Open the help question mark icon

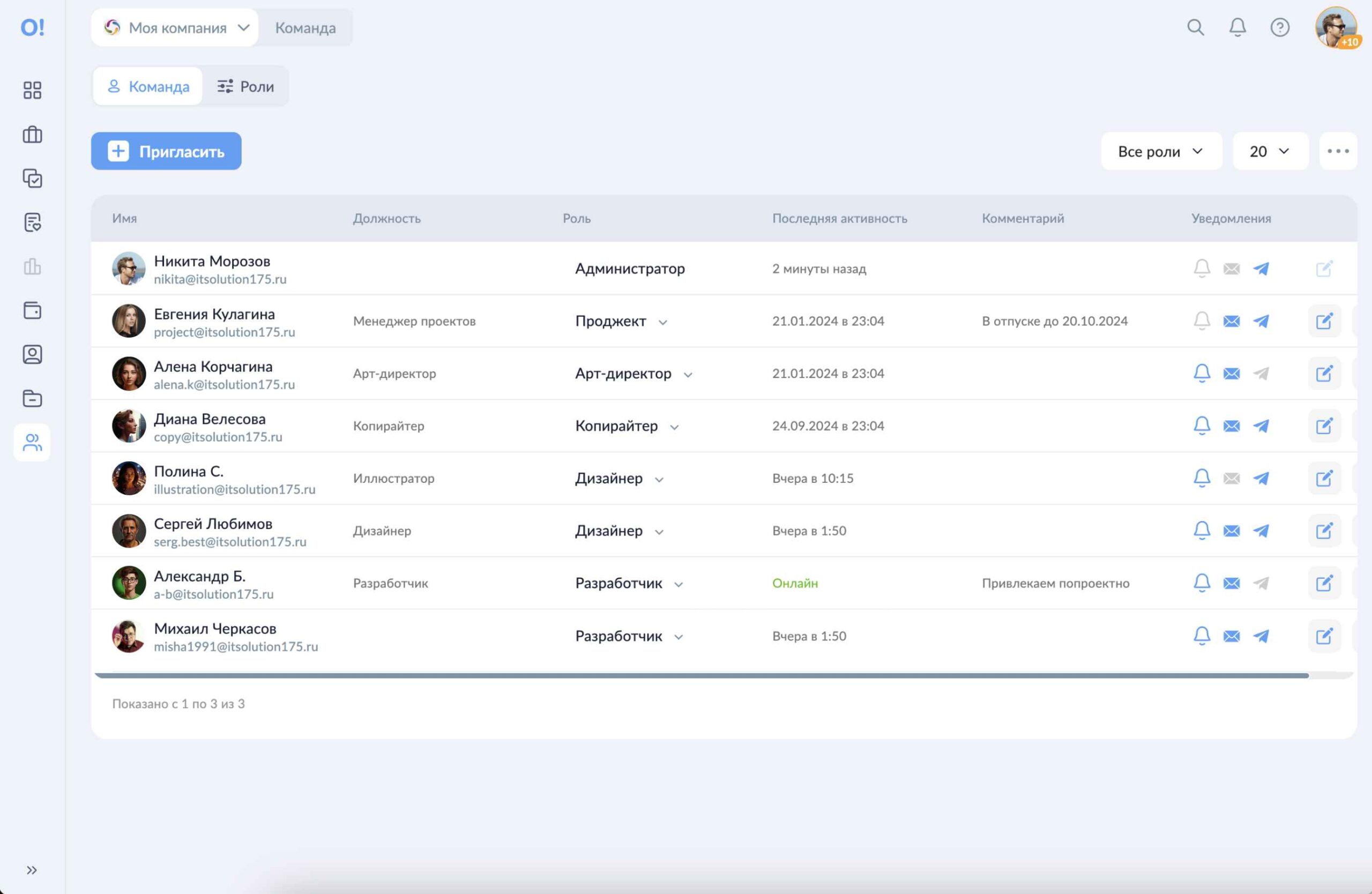click(x=1280, y=27)
